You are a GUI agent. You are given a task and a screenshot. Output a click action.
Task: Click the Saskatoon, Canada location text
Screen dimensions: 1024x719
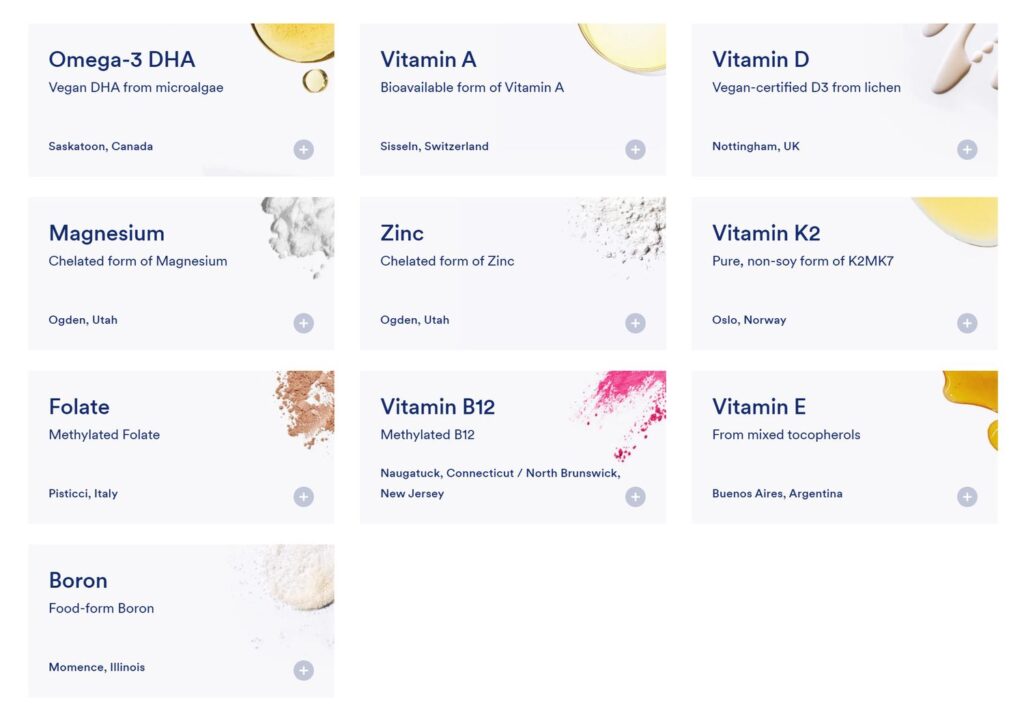100,146
